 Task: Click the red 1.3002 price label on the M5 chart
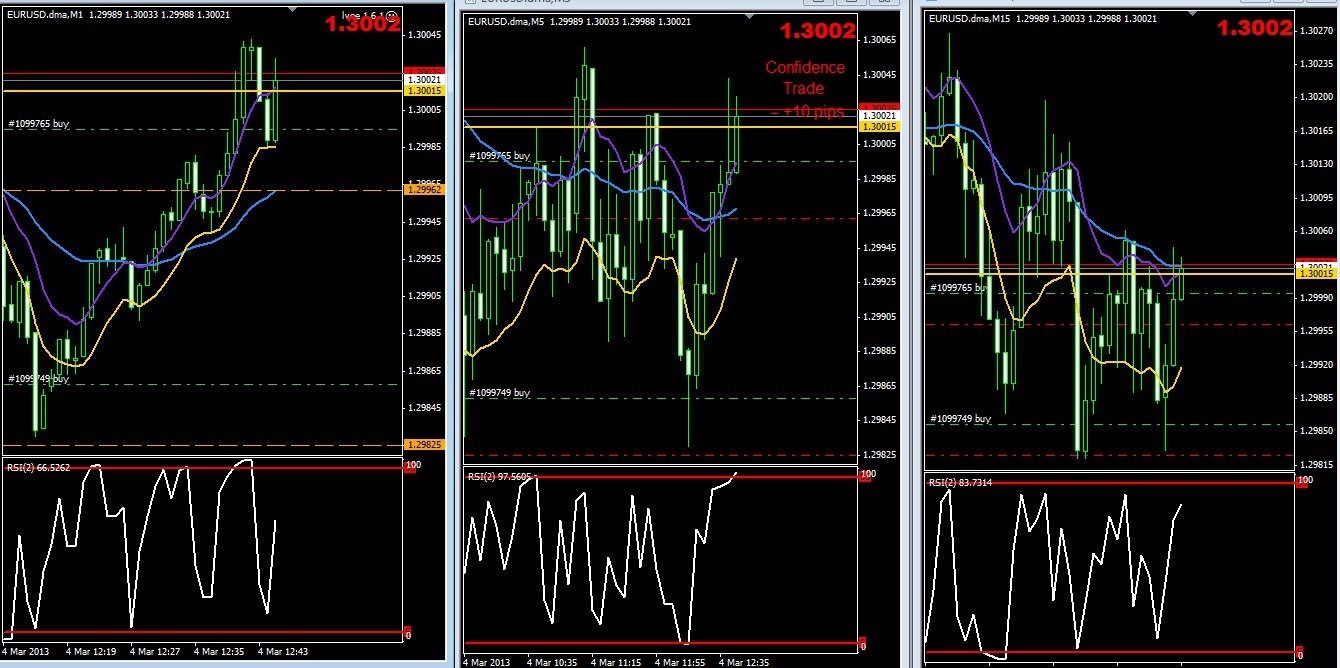click(817, 31)
